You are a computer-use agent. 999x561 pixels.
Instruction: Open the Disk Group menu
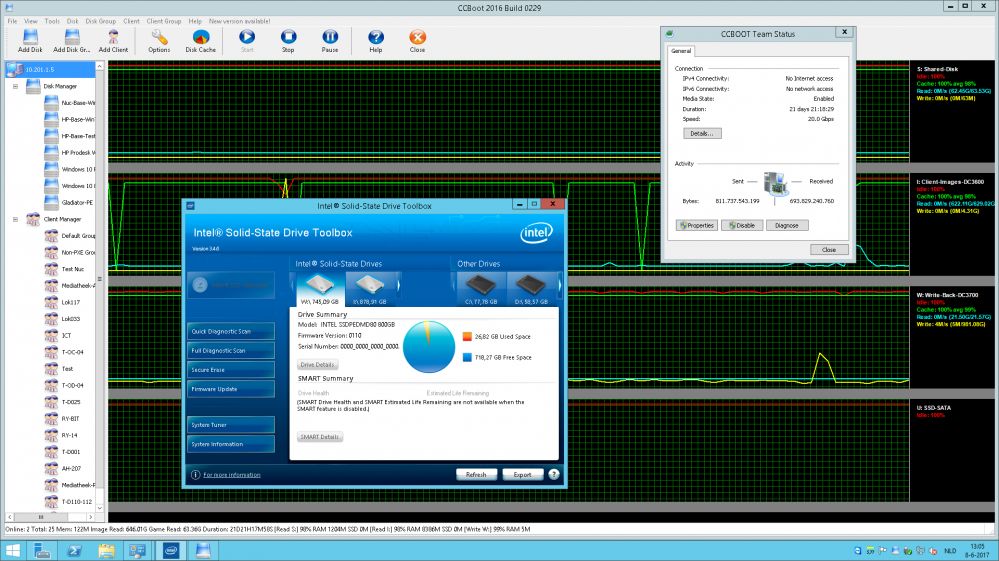coord(101,21)
